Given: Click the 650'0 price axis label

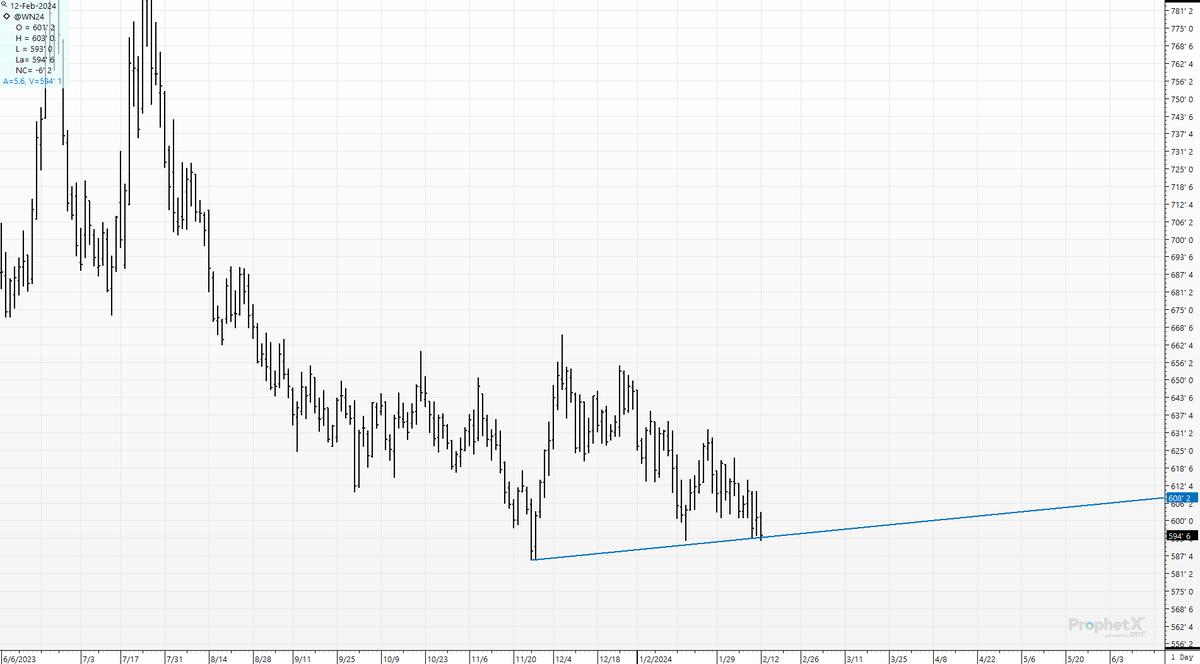Looking at the screenshot, I should tap(1181, 380).
